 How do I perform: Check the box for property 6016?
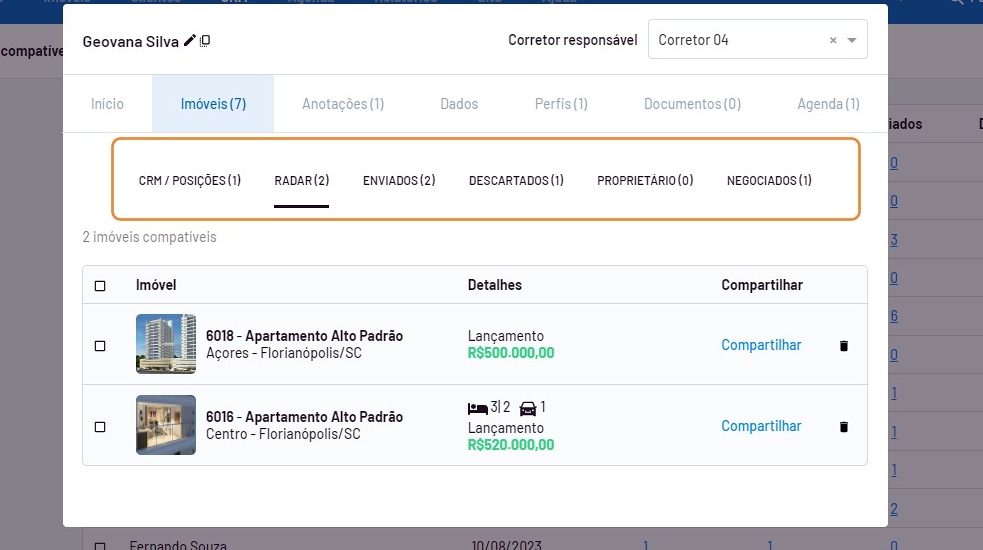100,427
